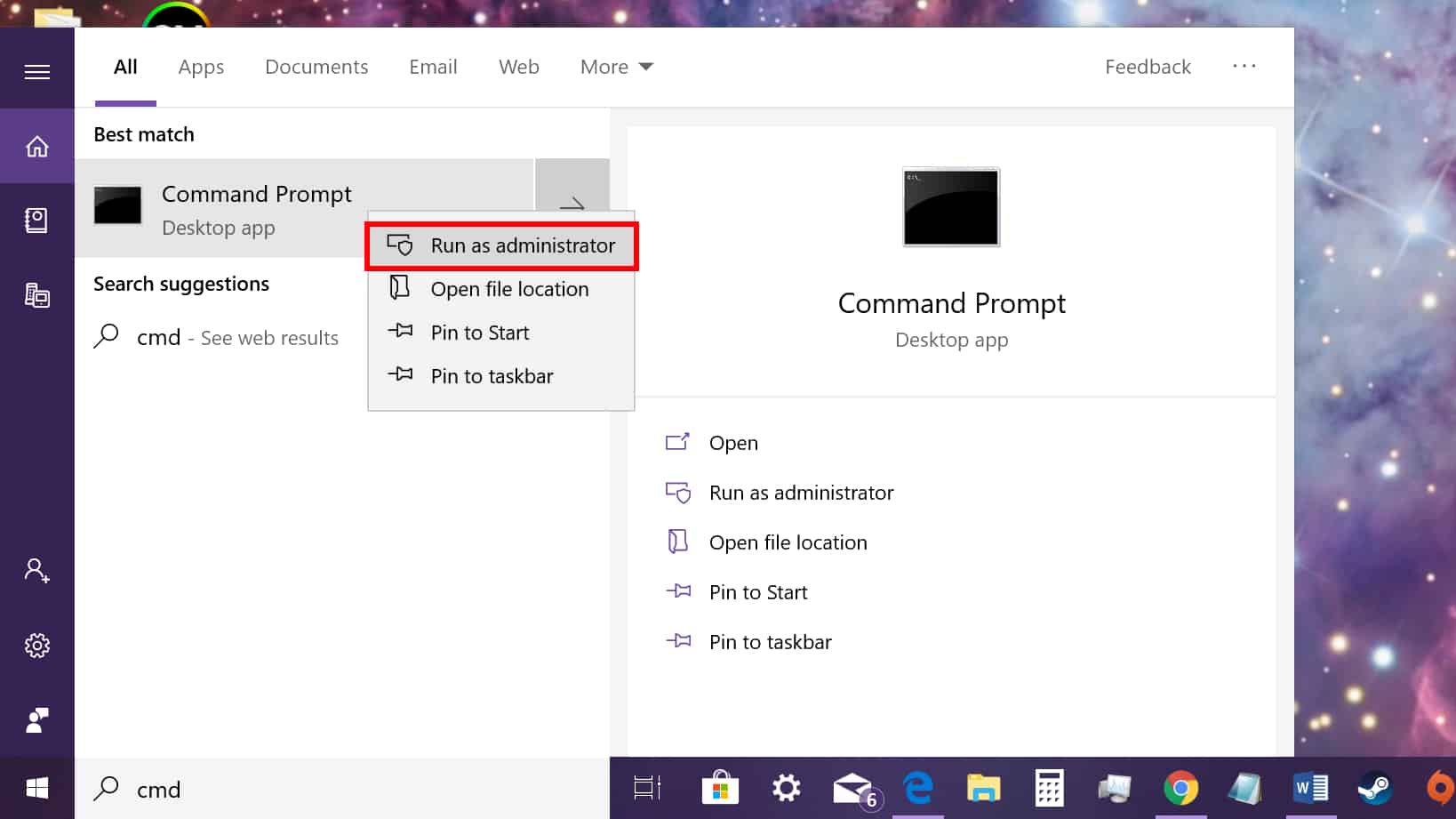Launch Microsoft Edge from the taskbar

point(918,788)
